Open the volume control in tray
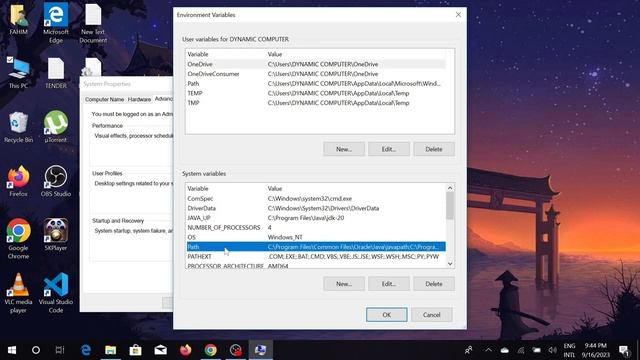The height and width of the screenshot is (360, 640). [553, 350]
